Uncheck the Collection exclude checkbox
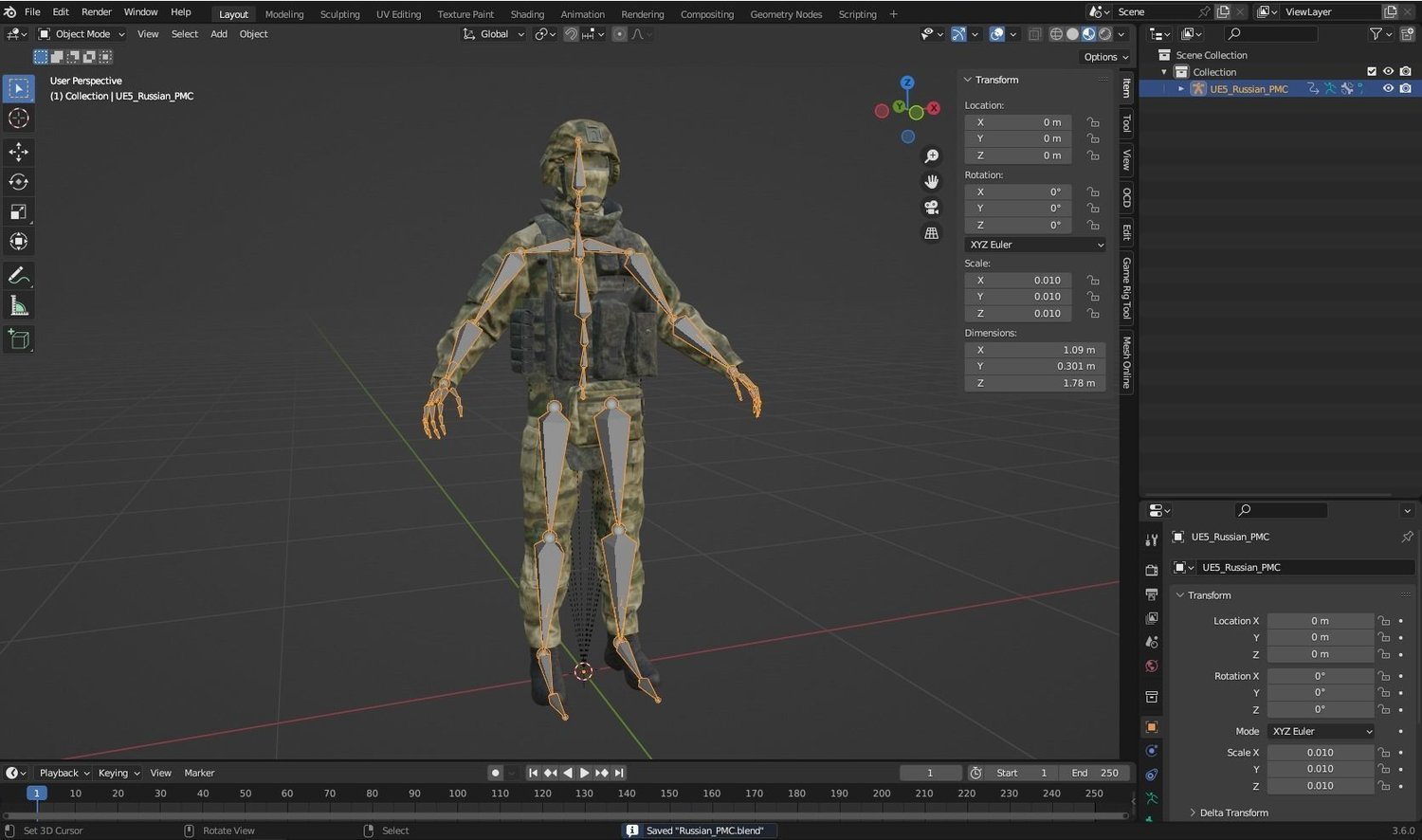1422x840 pixels. pyautogui.click(x=1371, y=72)
